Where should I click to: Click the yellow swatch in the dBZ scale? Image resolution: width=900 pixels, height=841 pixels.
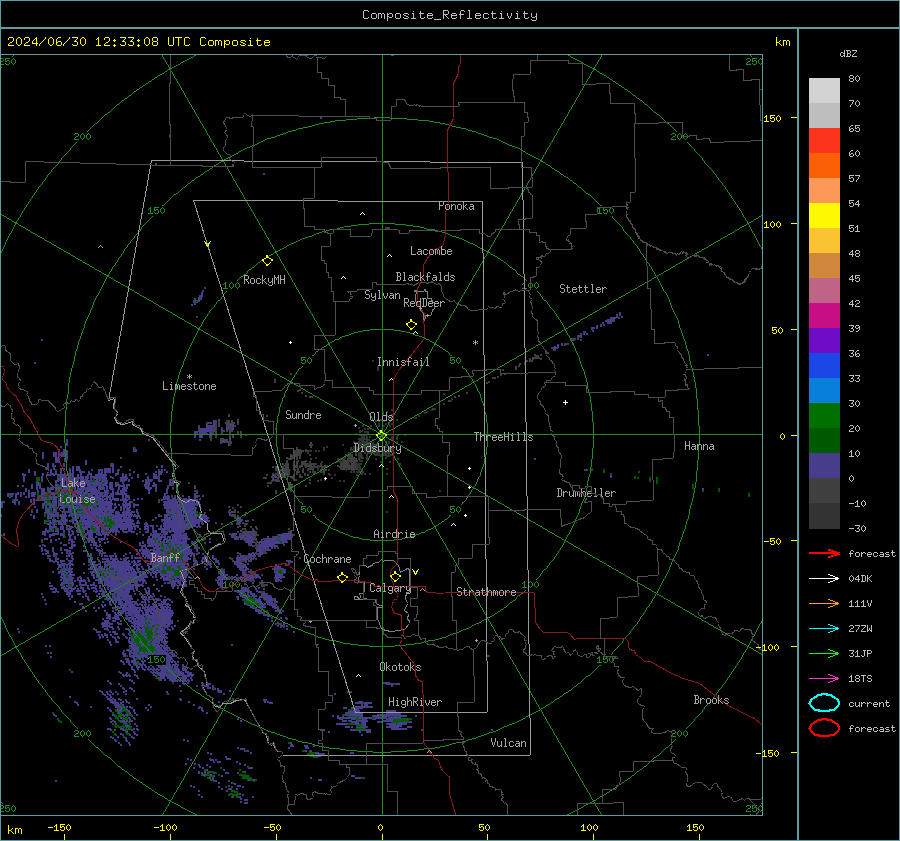click(x=824, y=215)
